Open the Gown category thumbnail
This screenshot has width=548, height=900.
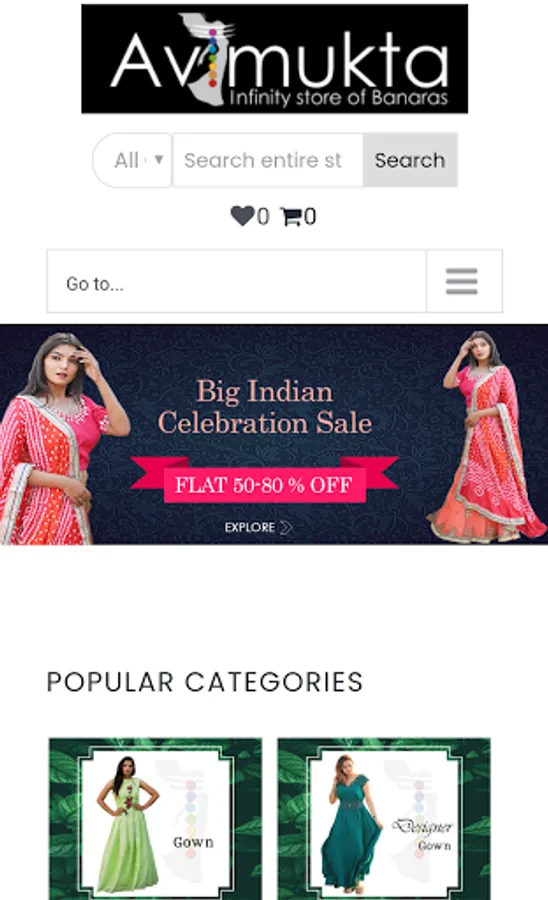point(156,818)
